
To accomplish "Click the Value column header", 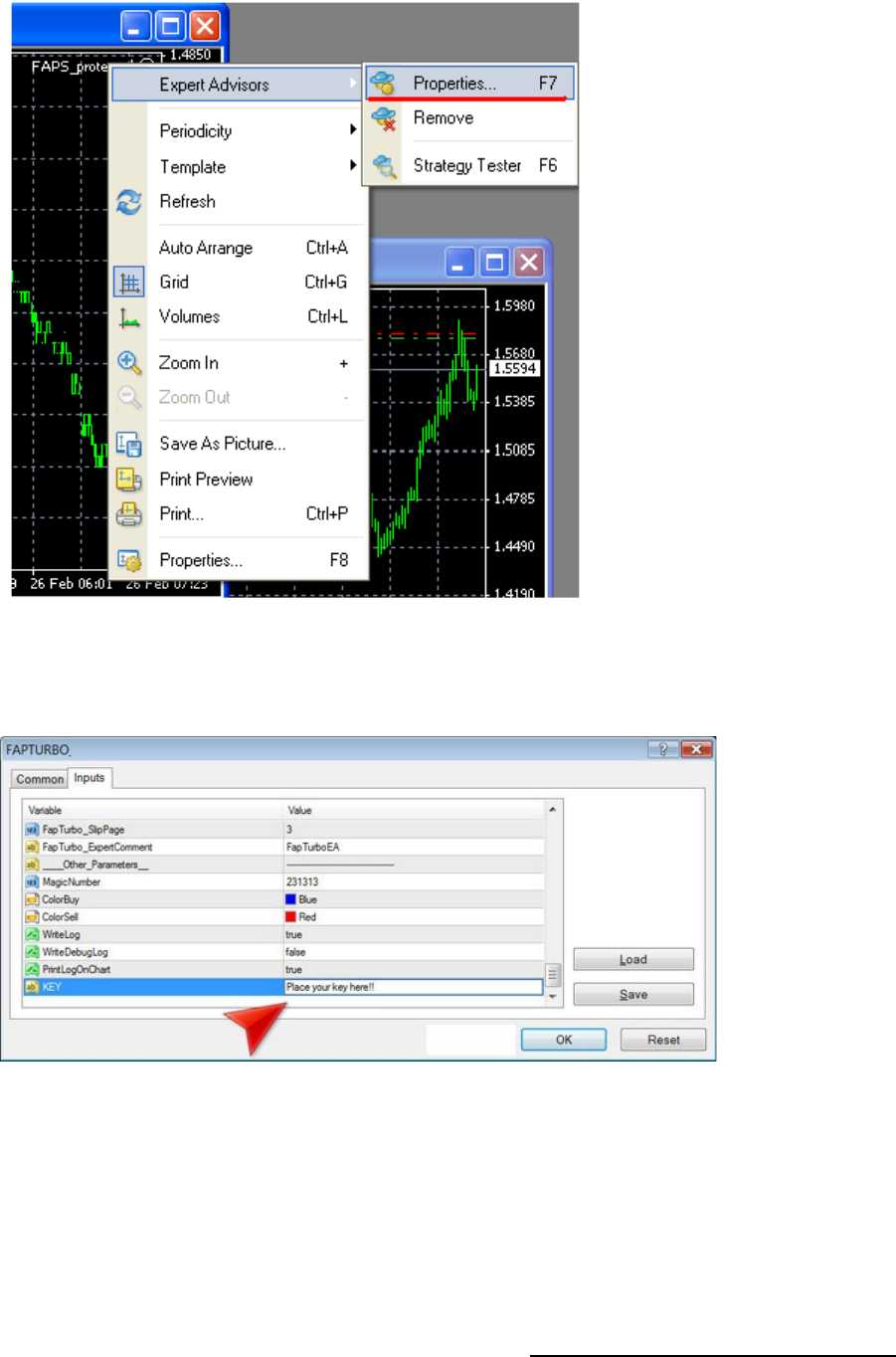I will (x=414, y=810).
